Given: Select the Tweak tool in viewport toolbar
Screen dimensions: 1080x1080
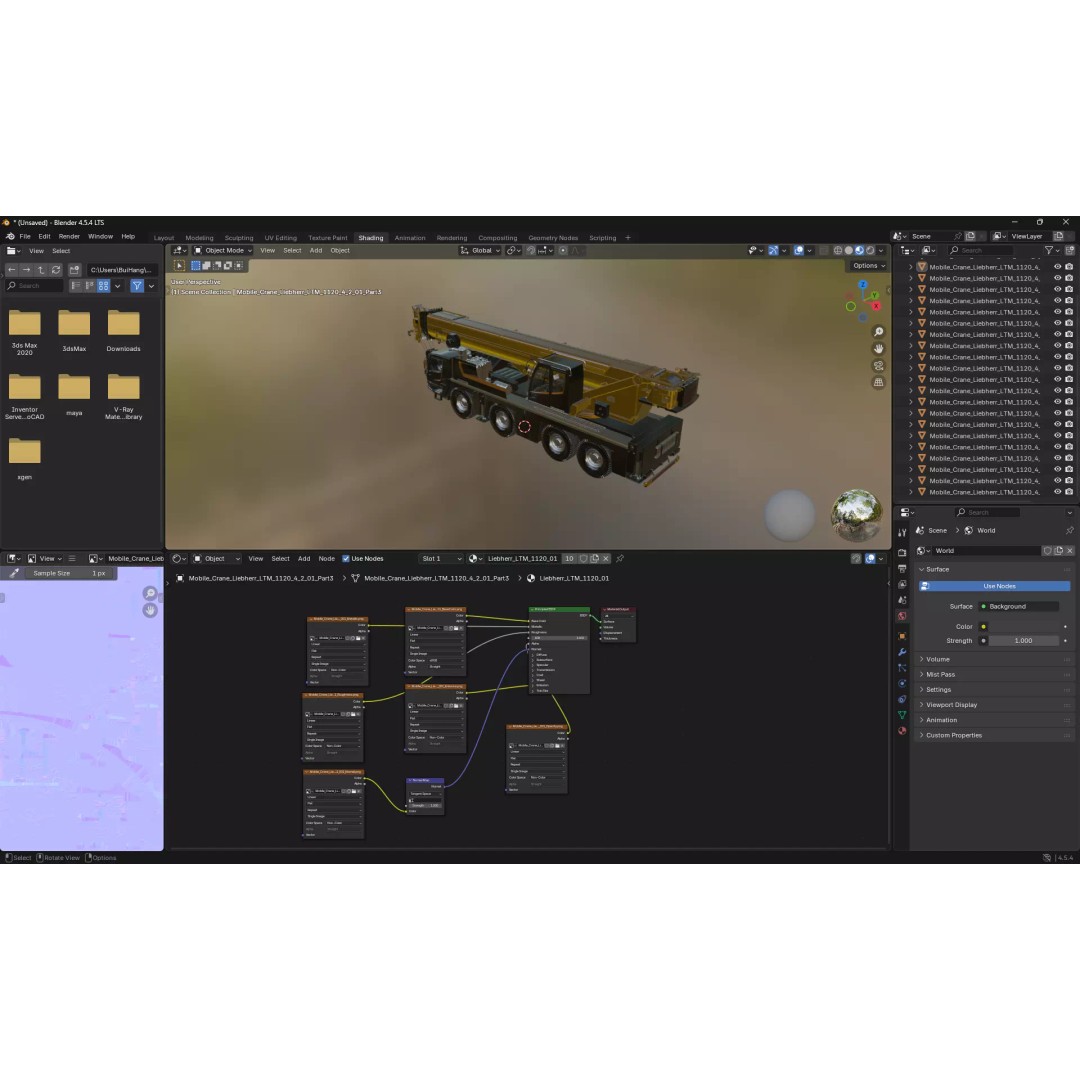Looking at the screenshot, I should [179, 265].
